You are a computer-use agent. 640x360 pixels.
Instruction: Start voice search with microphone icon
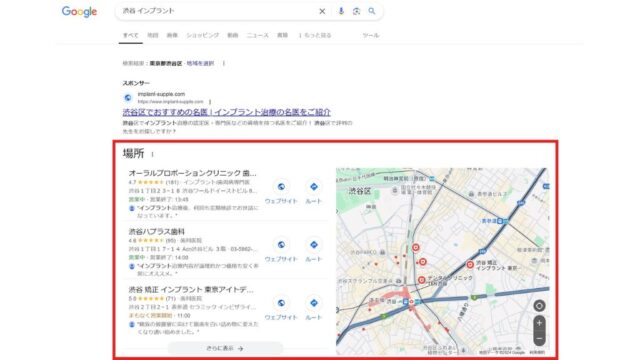(x=341, y=11)
